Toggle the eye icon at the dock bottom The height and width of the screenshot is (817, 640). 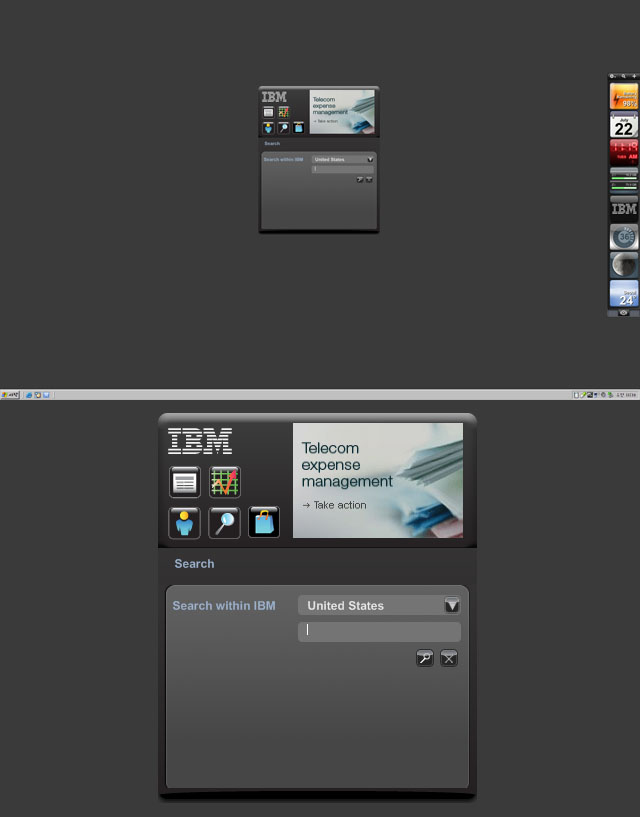(x=623, y=313)
